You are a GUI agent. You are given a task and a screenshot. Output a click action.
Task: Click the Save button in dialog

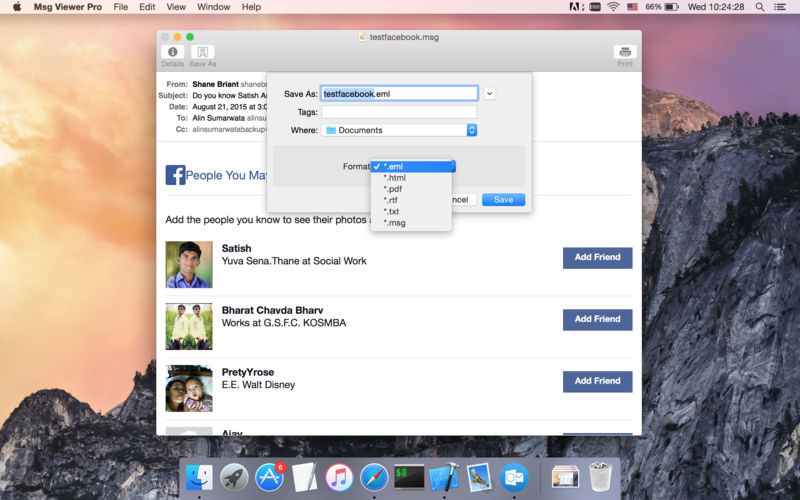(x=503, y=199)
